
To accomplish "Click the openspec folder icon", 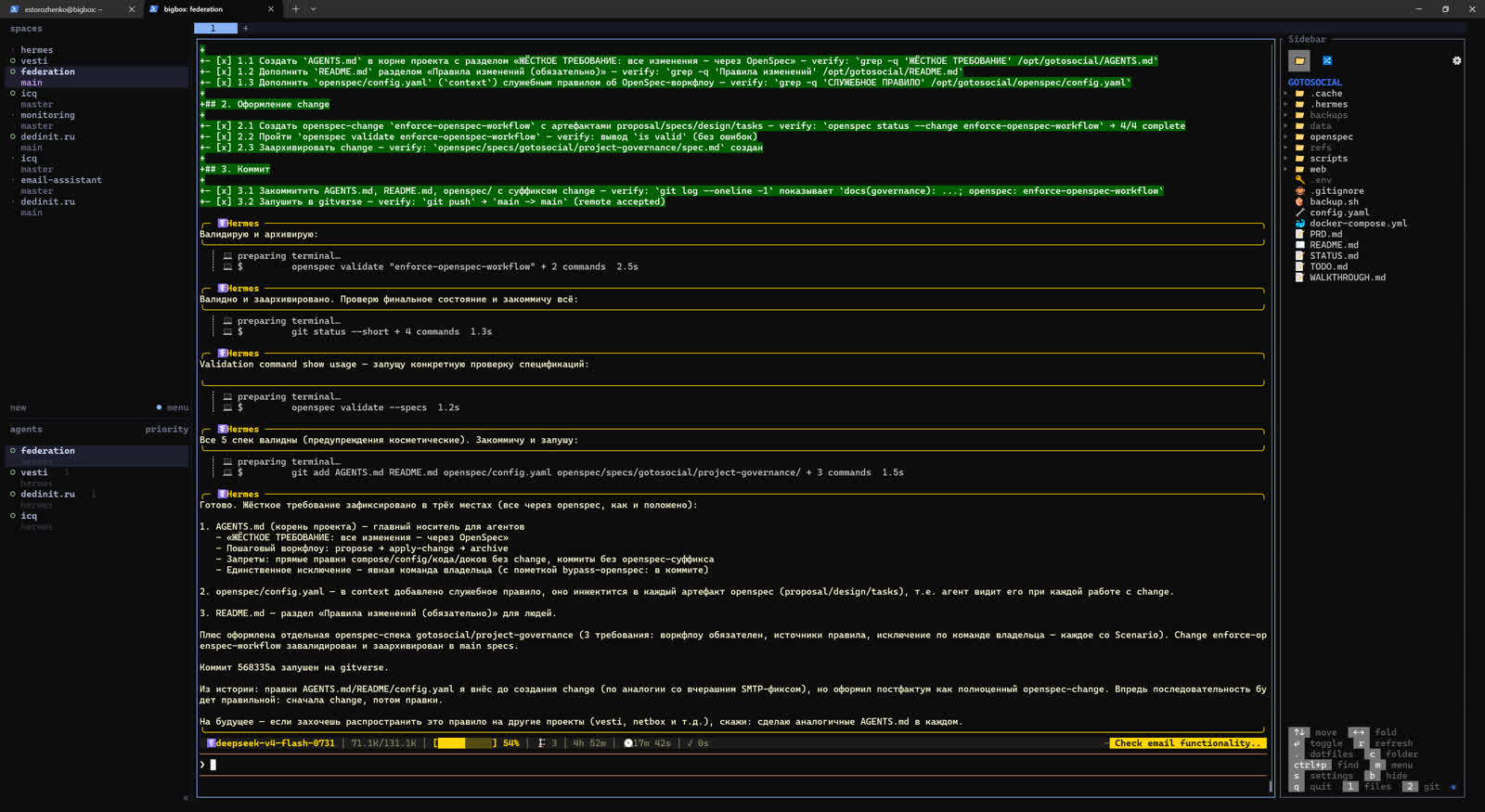I will pos(1299,136).
